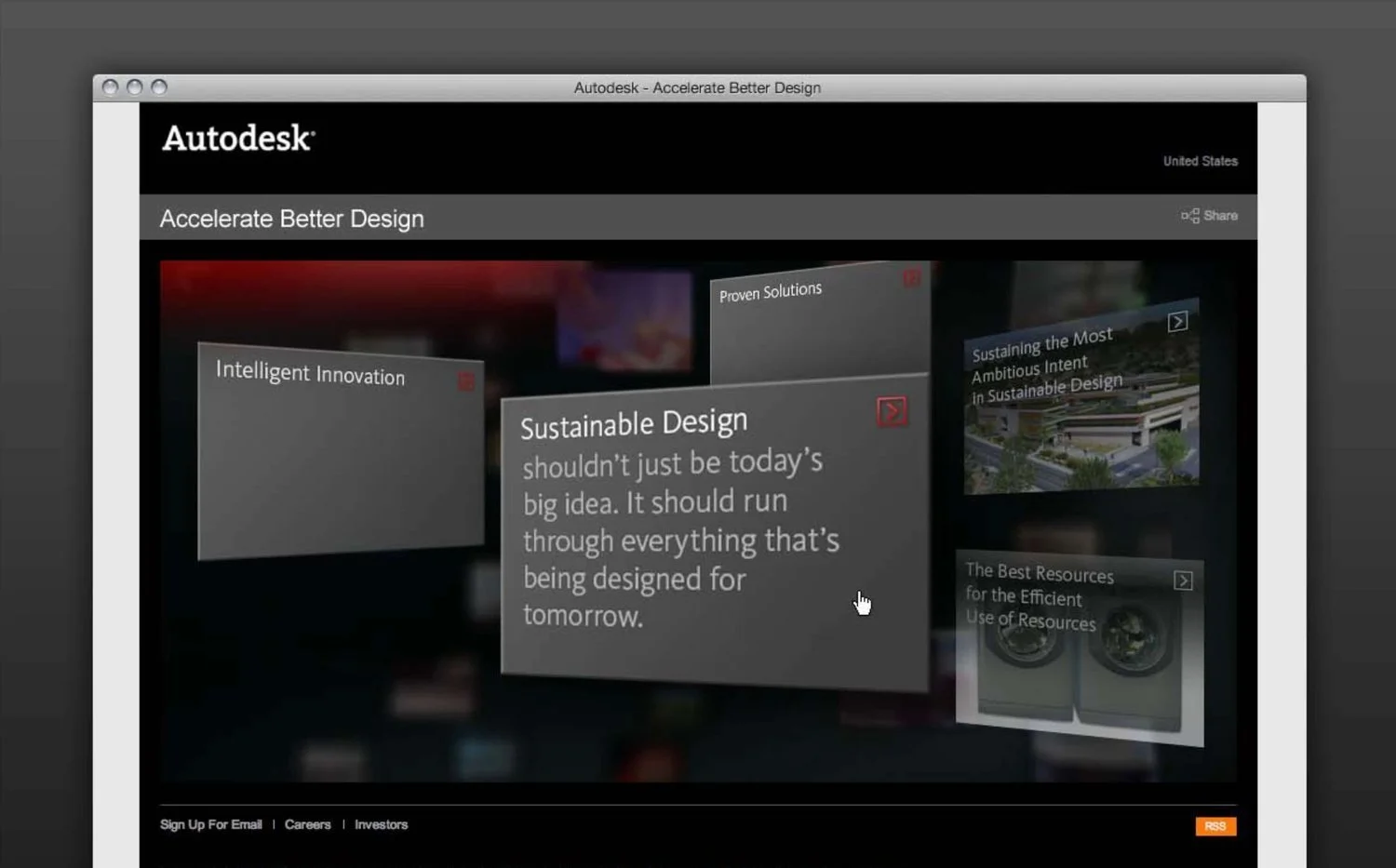Open the washing machines thumbnail card
Screen dimensions: 1396x868
click(x=1080, y=648)
